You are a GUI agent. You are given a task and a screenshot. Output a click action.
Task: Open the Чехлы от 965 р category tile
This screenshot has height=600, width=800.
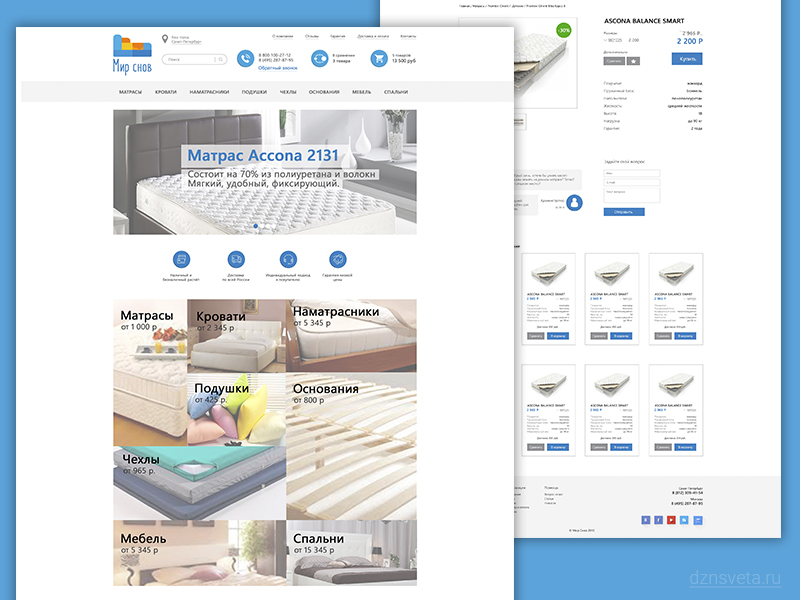point(199,483)
